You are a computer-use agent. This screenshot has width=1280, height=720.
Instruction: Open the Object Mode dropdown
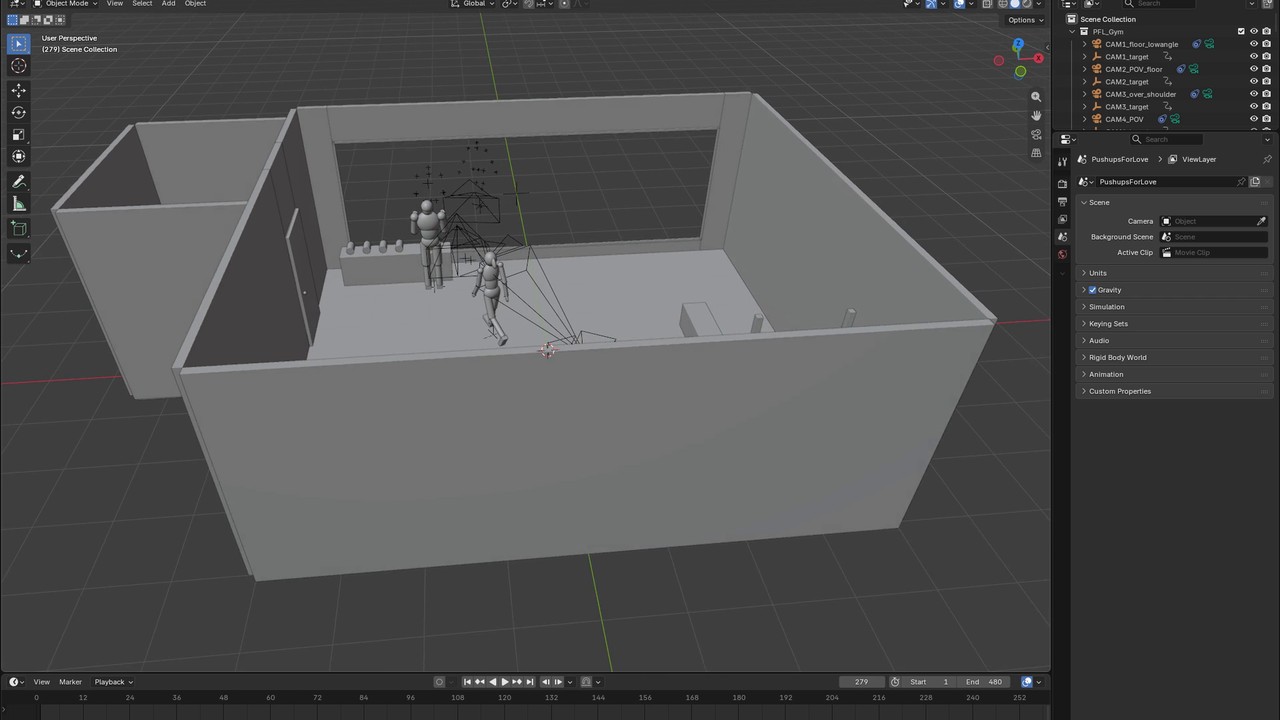point(65,4)
